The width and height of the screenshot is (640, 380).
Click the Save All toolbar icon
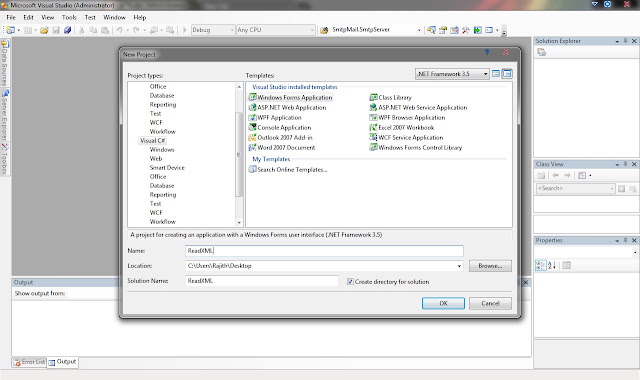68,30
